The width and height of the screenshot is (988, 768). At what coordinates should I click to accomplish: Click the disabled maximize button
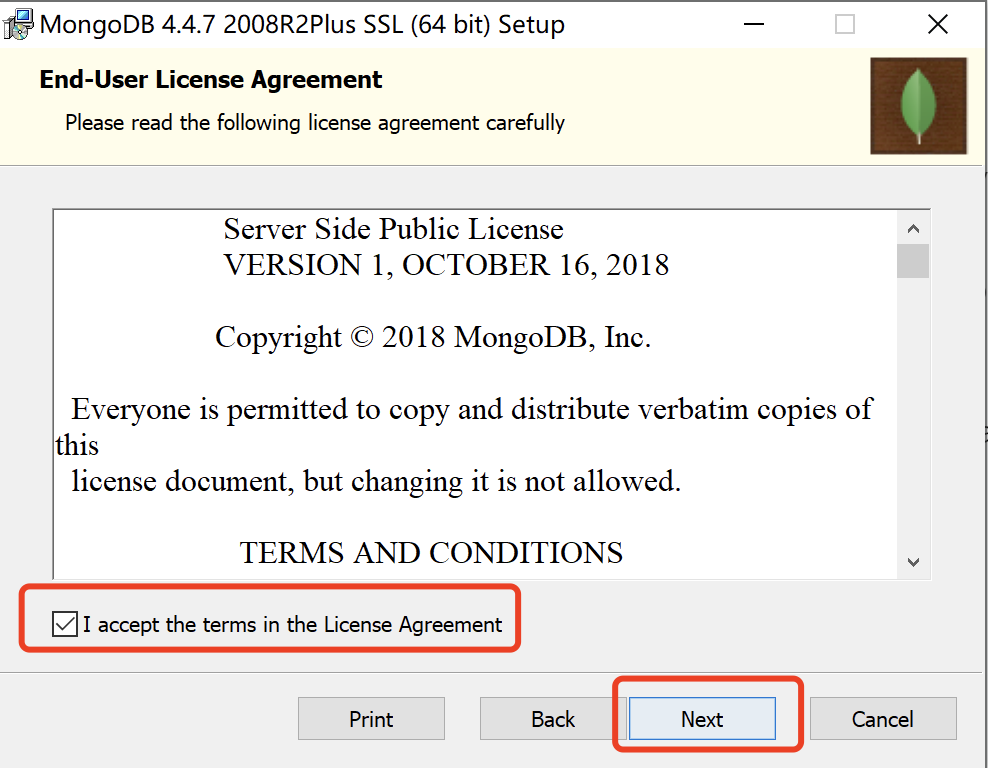845,24
